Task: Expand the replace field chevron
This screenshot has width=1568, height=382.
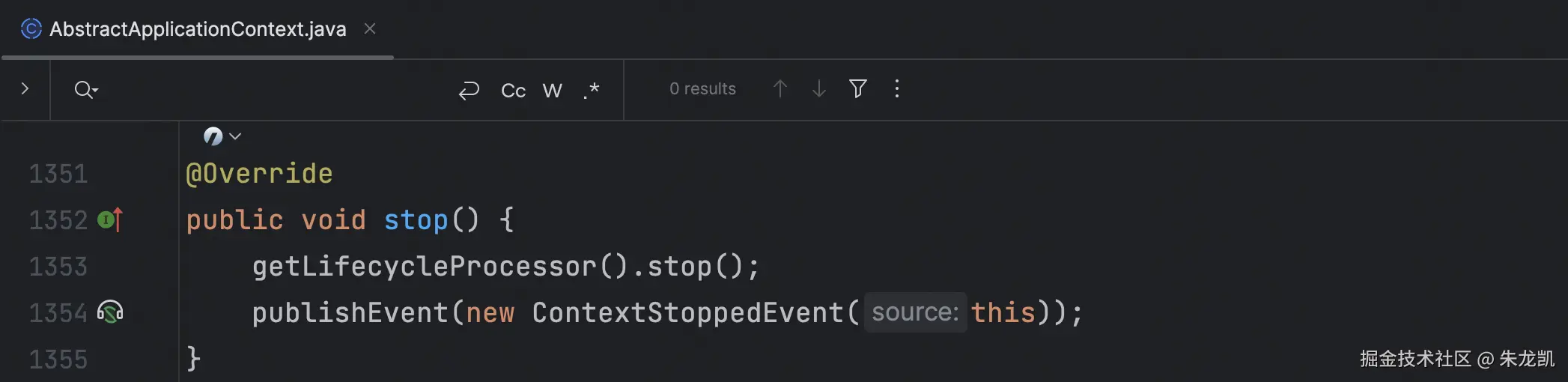Action: pyautogui.click(x=25, y=89)
